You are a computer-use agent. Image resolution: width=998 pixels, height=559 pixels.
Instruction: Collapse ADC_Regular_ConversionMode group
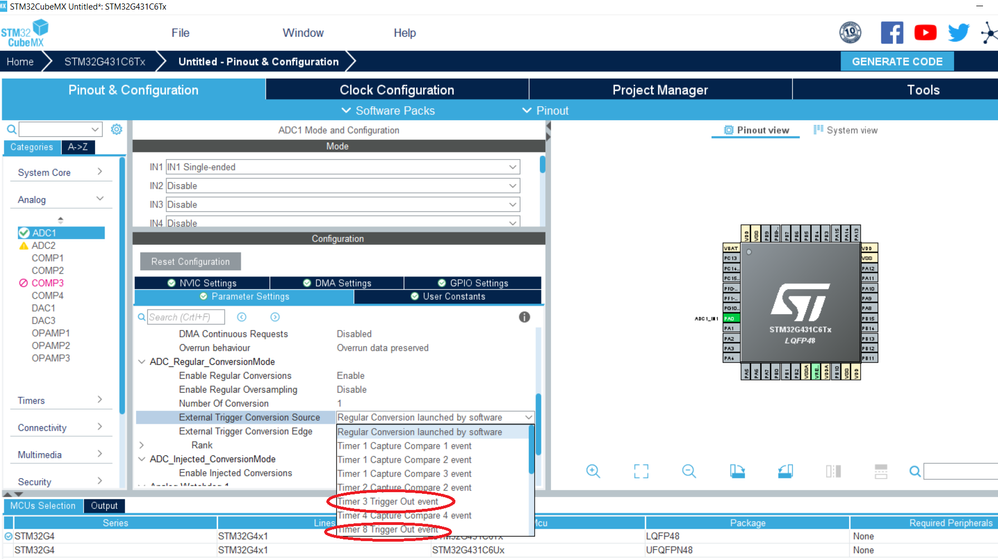tap(141, 362)
